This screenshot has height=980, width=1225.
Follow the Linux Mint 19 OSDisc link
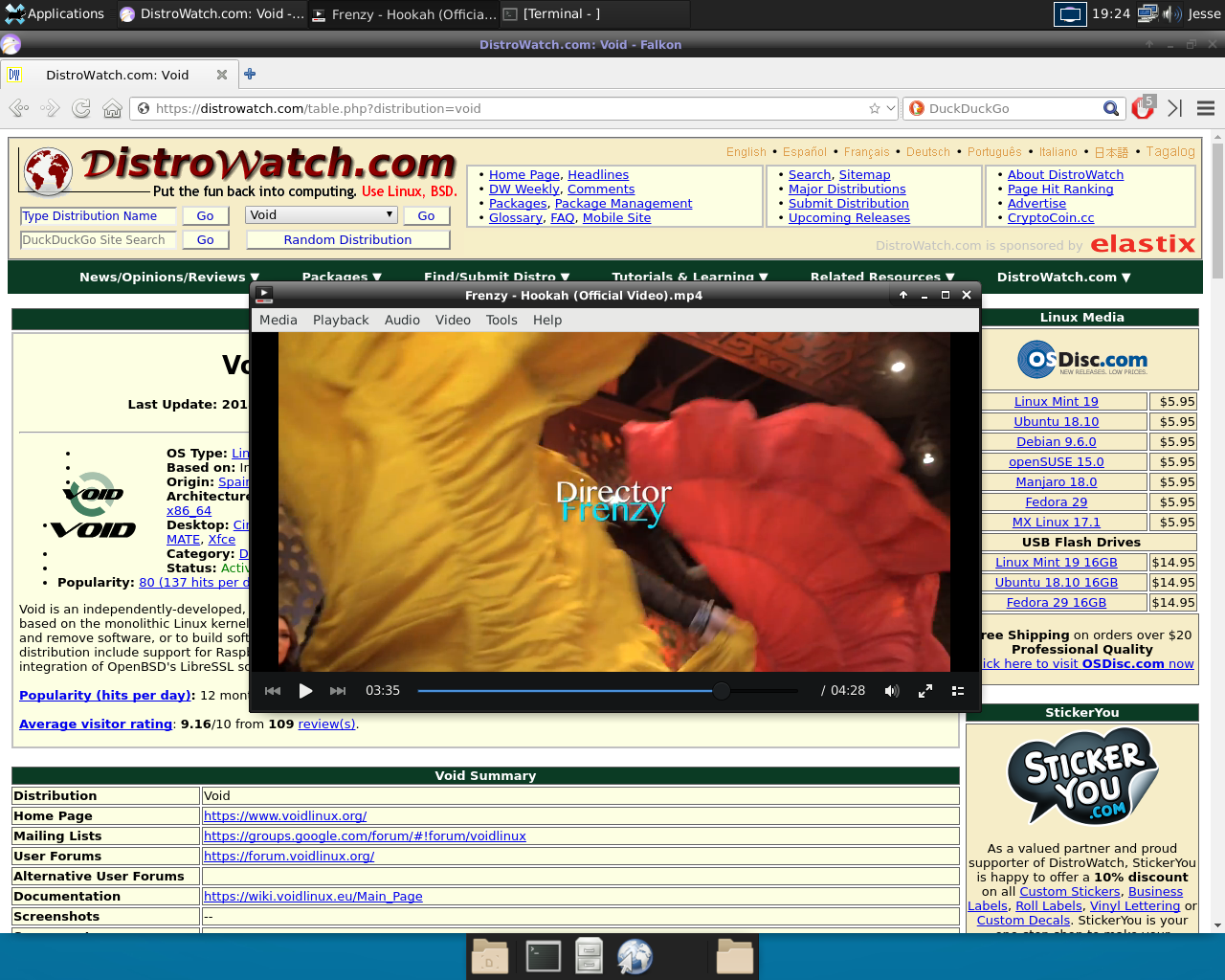pyautogui.click(x=1057, y=401)
